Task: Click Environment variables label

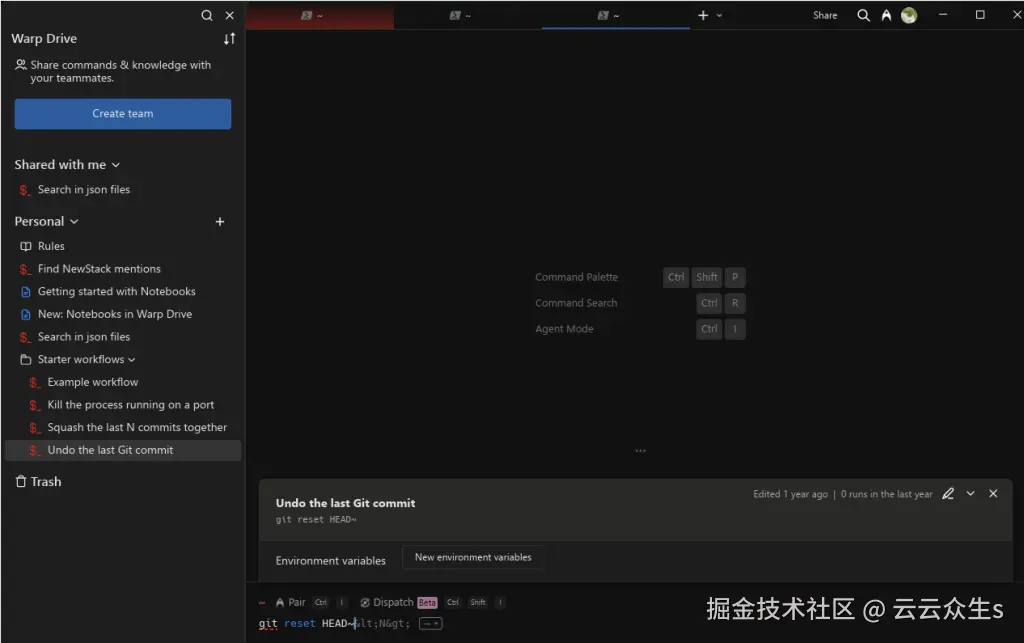Action: 330,561
